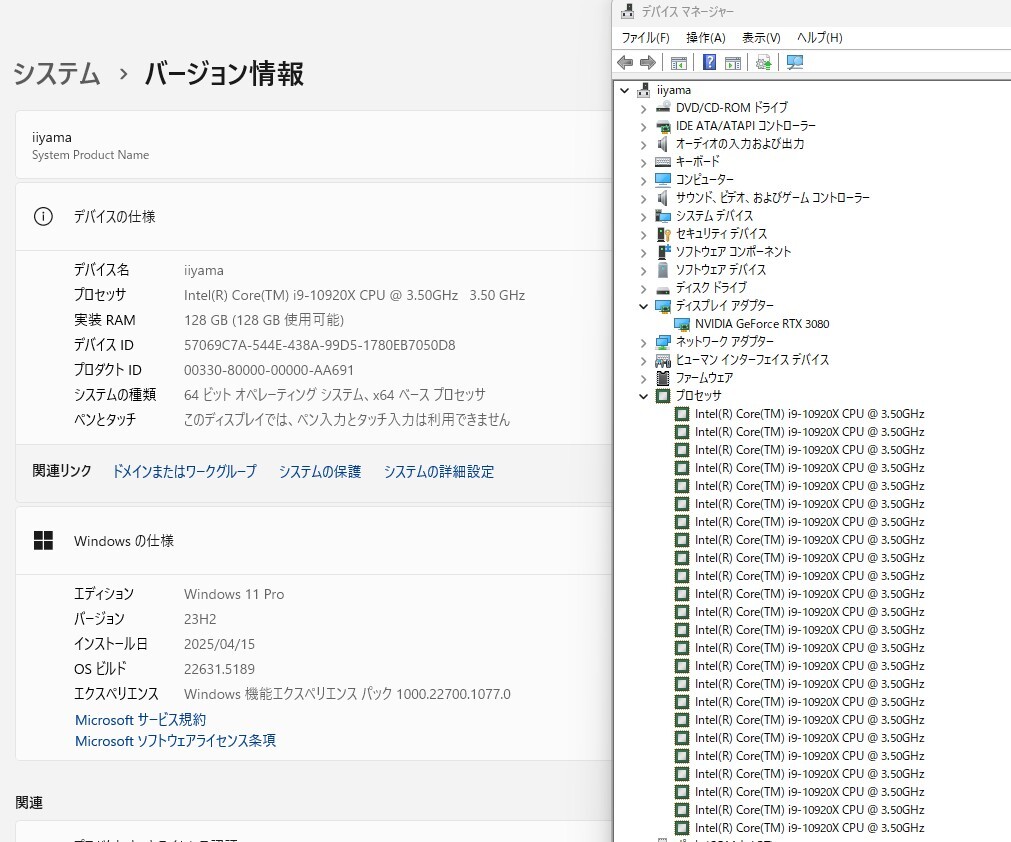Expand the サウンド、ビデオ、およびゲーム コントローラー node

[643, 199]
